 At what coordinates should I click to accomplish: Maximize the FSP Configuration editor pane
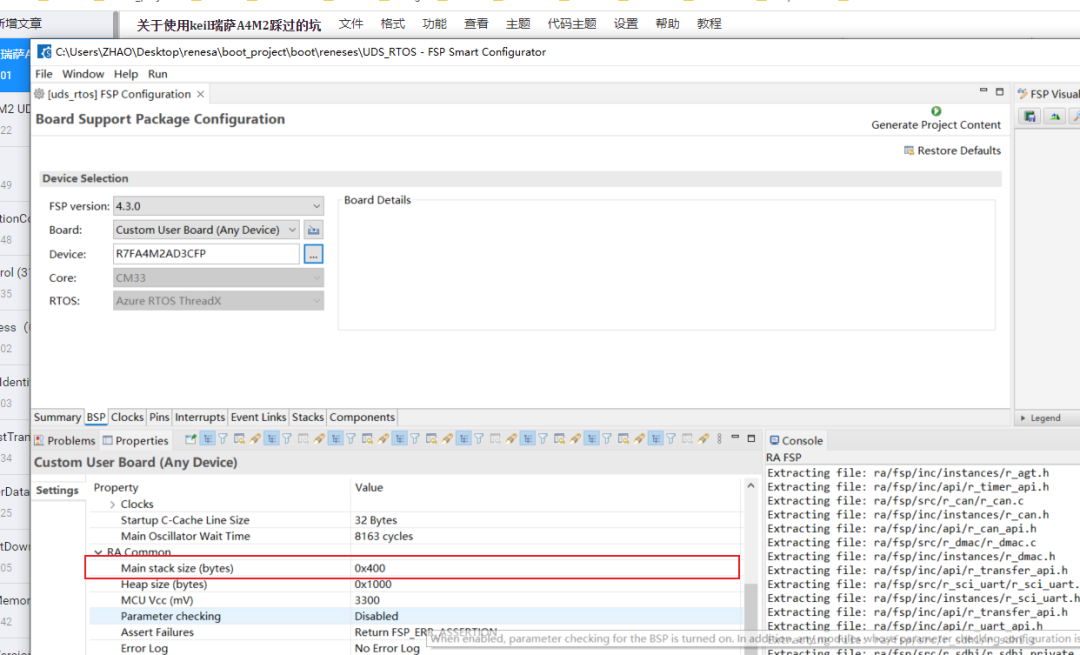pos(999,91)
